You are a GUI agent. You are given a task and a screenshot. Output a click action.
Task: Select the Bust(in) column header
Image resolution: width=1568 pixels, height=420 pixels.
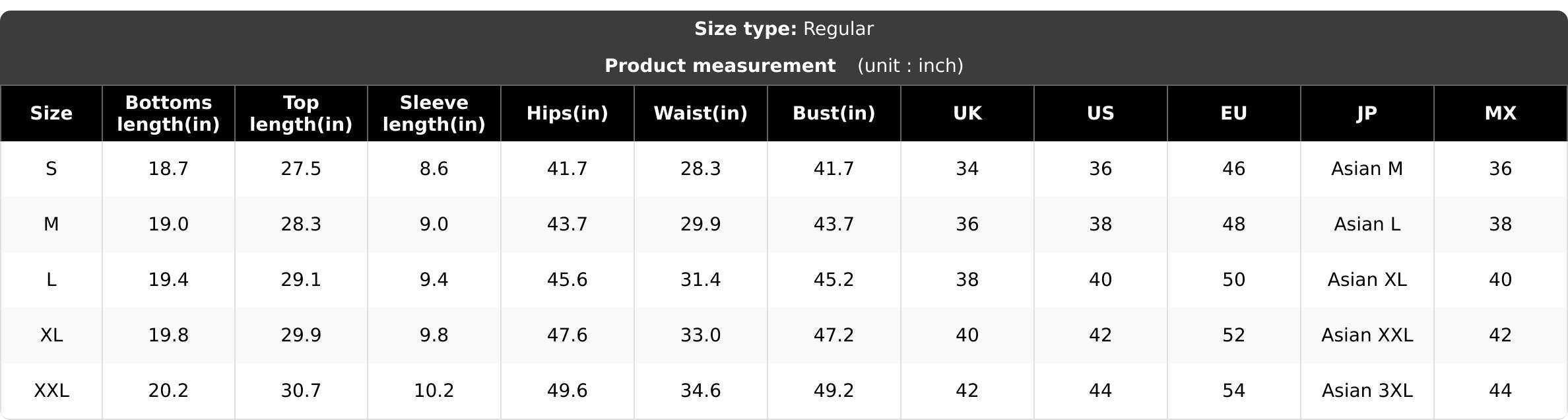[x=834, y=114]
